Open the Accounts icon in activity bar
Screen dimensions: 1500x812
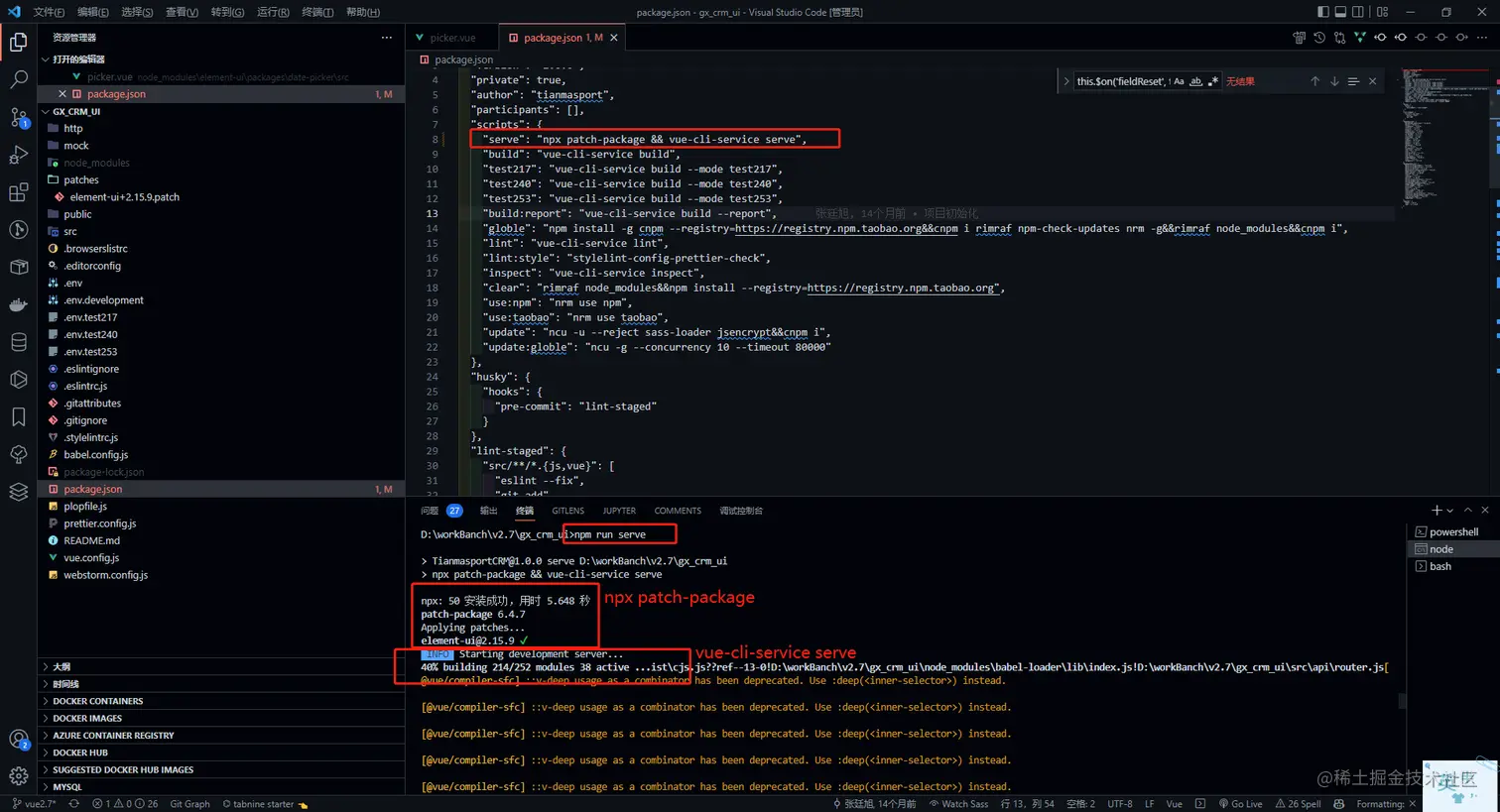pos(18,740)
